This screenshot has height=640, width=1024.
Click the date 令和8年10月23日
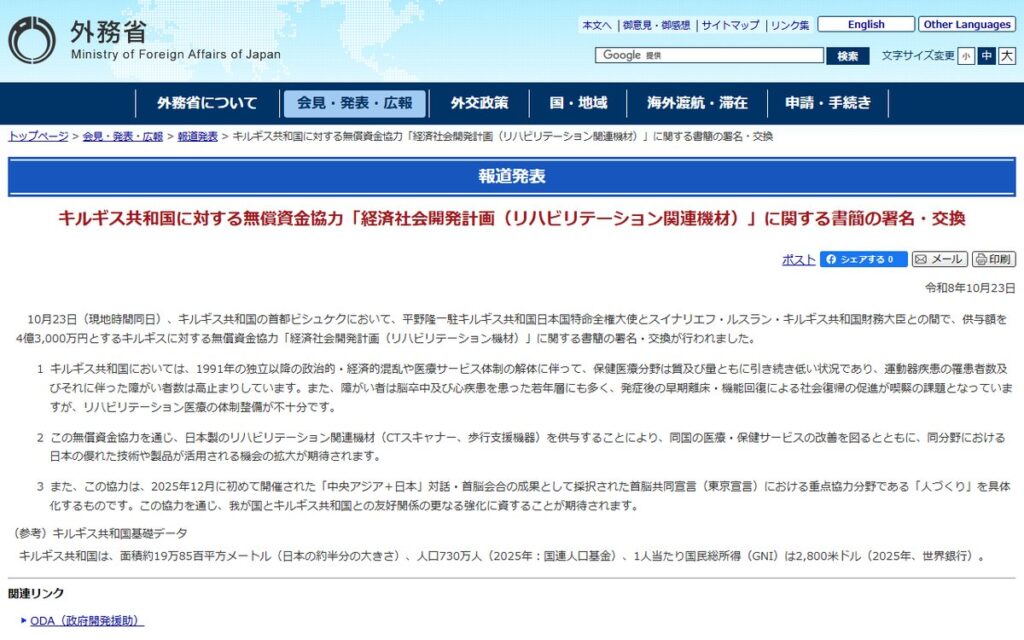(970, 288)
